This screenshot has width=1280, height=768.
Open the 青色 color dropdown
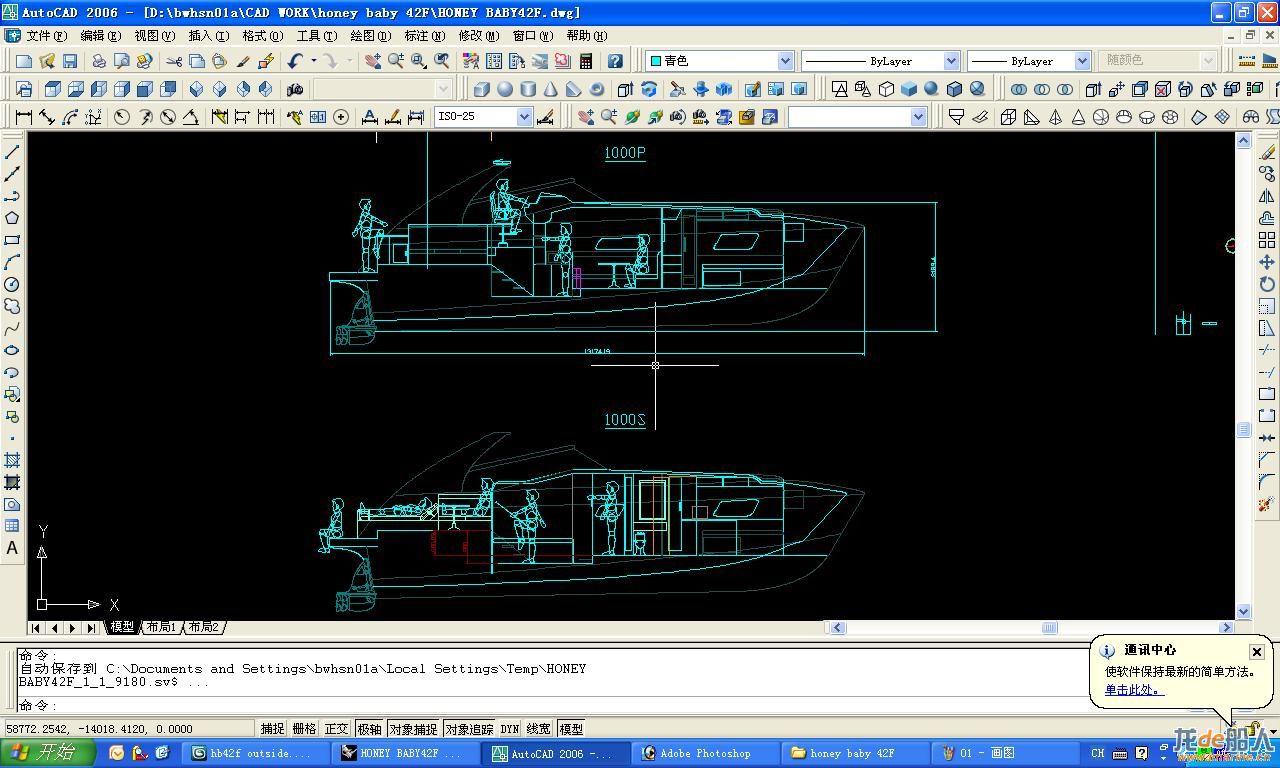click(785, 61)
